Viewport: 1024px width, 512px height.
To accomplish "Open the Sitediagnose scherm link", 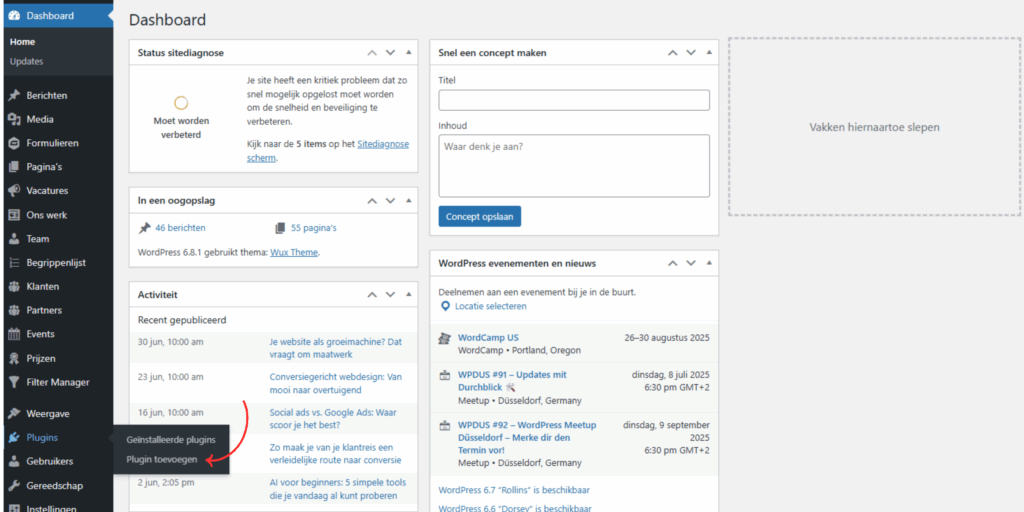I will (x=328, y=151).
